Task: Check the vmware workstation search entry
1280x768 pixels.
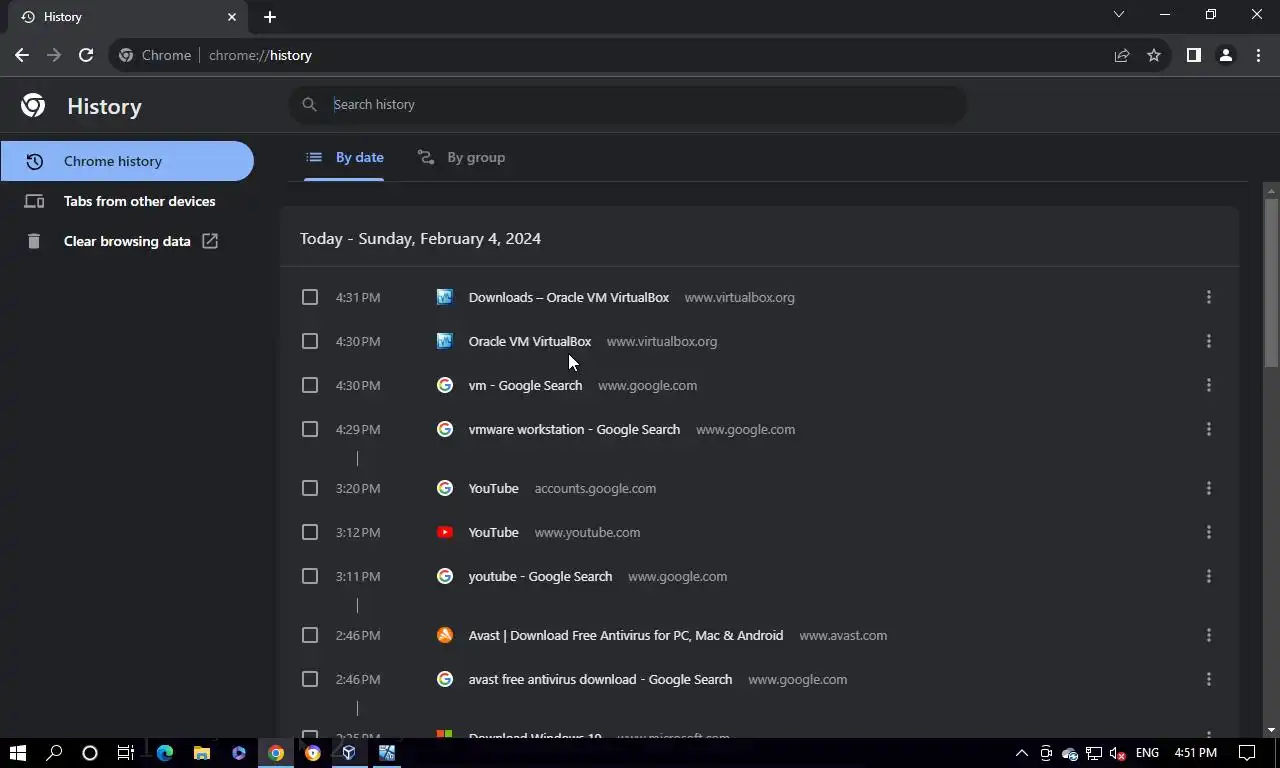Action: pyautogui.click(x=310, y=429)
